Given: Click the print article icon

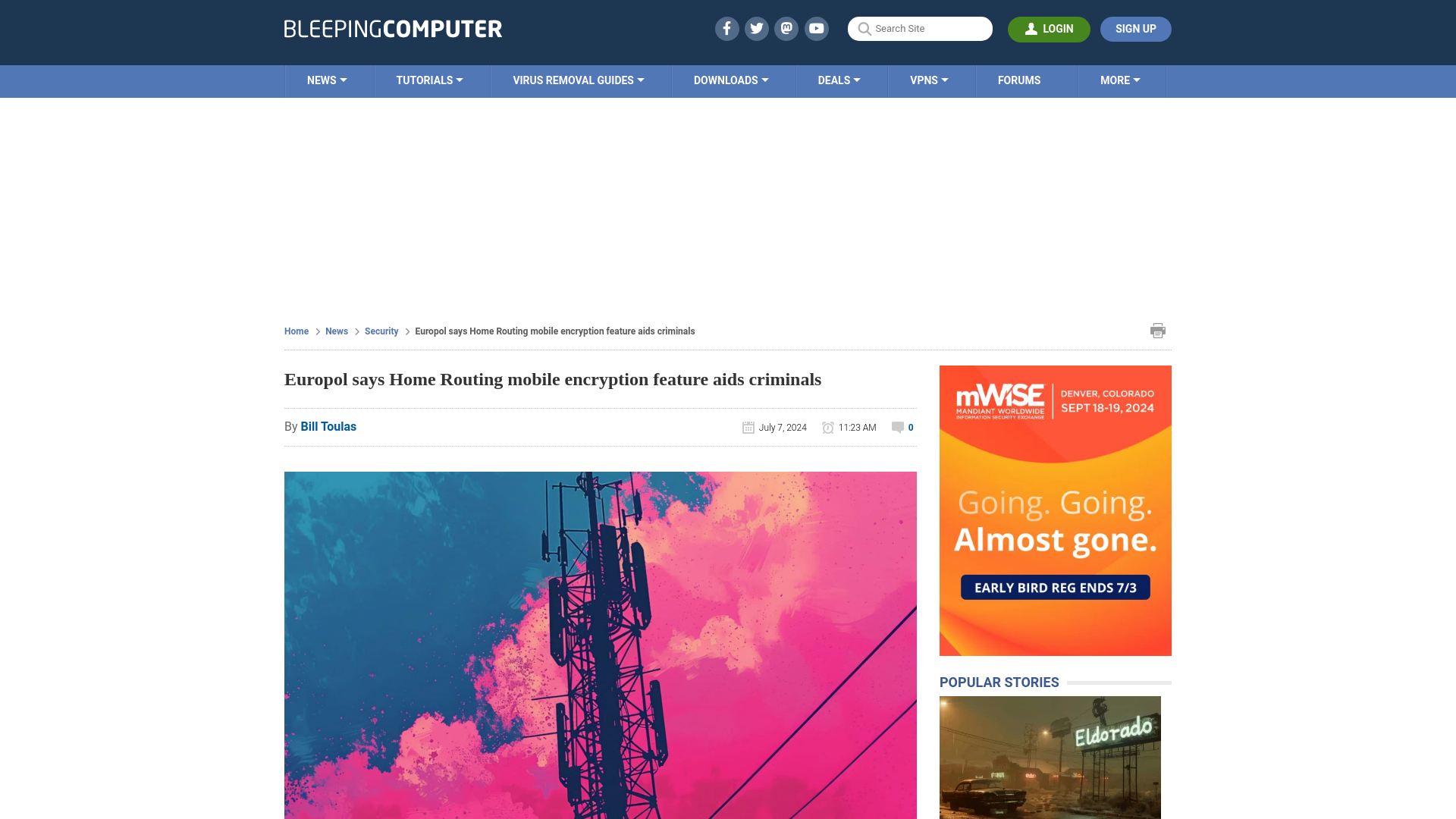Looking at the screenshot, I should 1158,330.
